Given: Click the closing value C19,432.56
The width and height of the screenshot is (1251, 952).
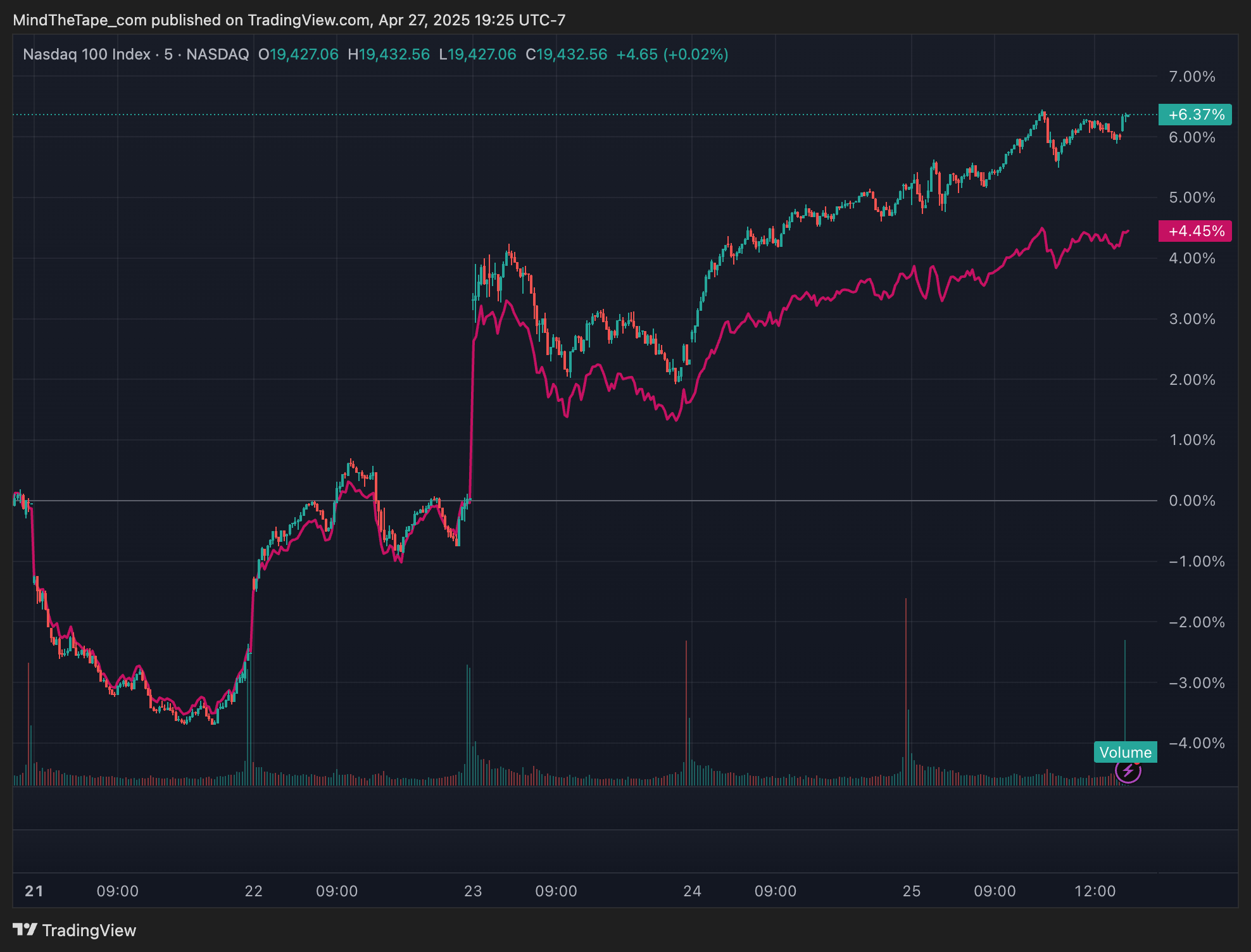Looking at the screenshot, I should [x=566, y=54].
